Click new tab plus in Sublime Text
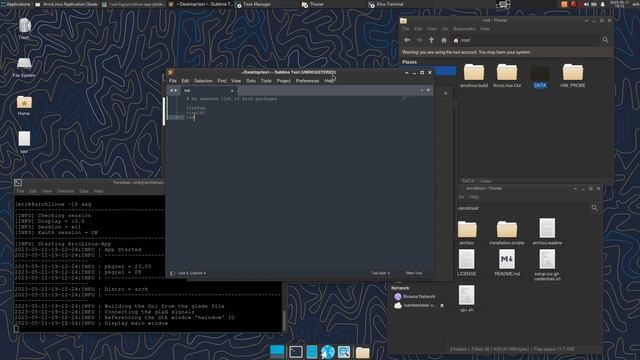640x360 pixels. pos(422,90)
